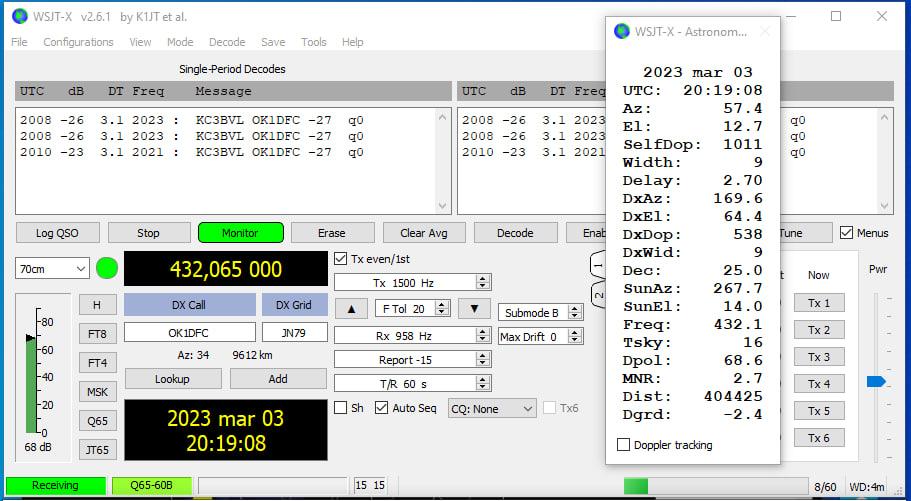Viewport: 911px width, 501px height.
Task: Switch to mode H button
Action: (x=98, y=305)
